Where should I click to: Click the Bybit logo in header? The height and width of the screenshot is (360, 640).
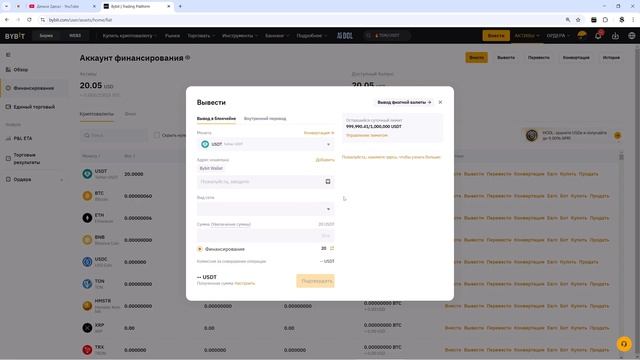coord(15,36)
